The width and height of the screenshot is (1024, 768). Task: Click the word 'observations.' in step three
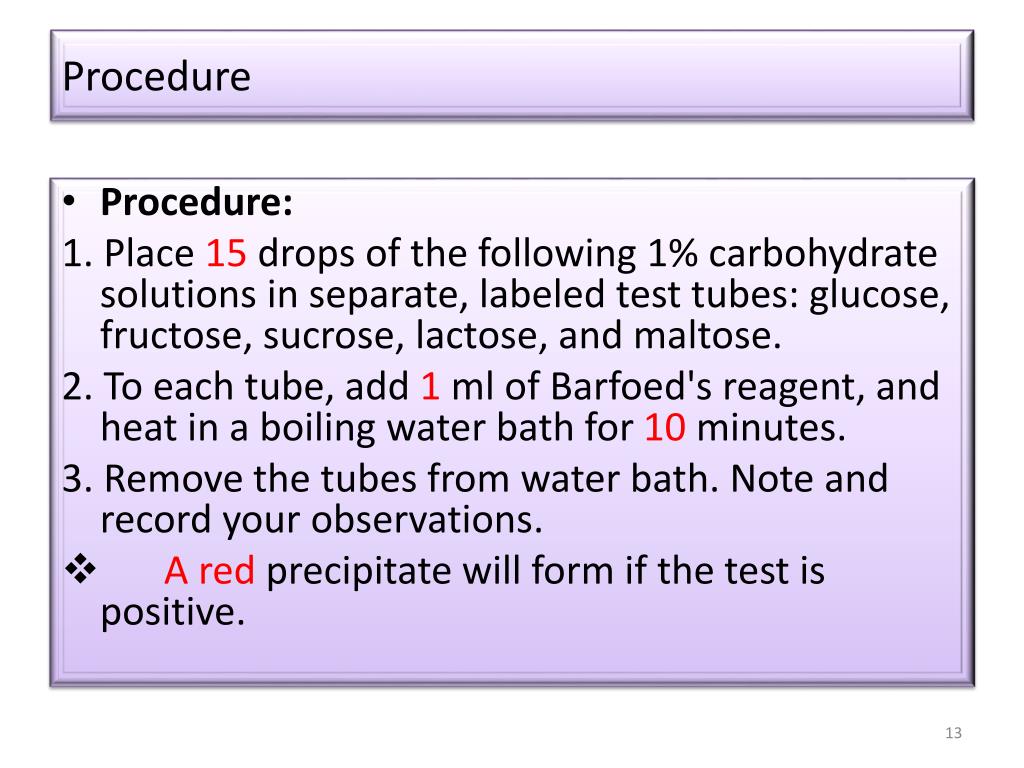click(426, 520)
